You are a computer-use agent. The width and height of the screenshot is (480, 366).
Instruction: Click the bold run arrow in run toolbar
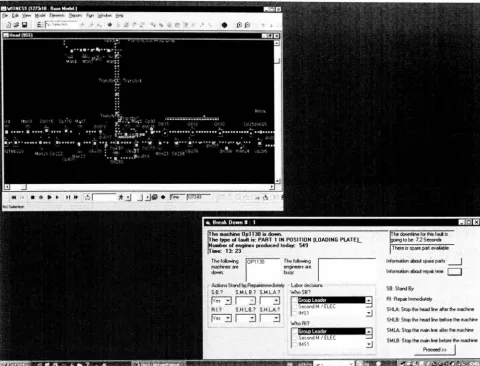click(x=49, y=197)
